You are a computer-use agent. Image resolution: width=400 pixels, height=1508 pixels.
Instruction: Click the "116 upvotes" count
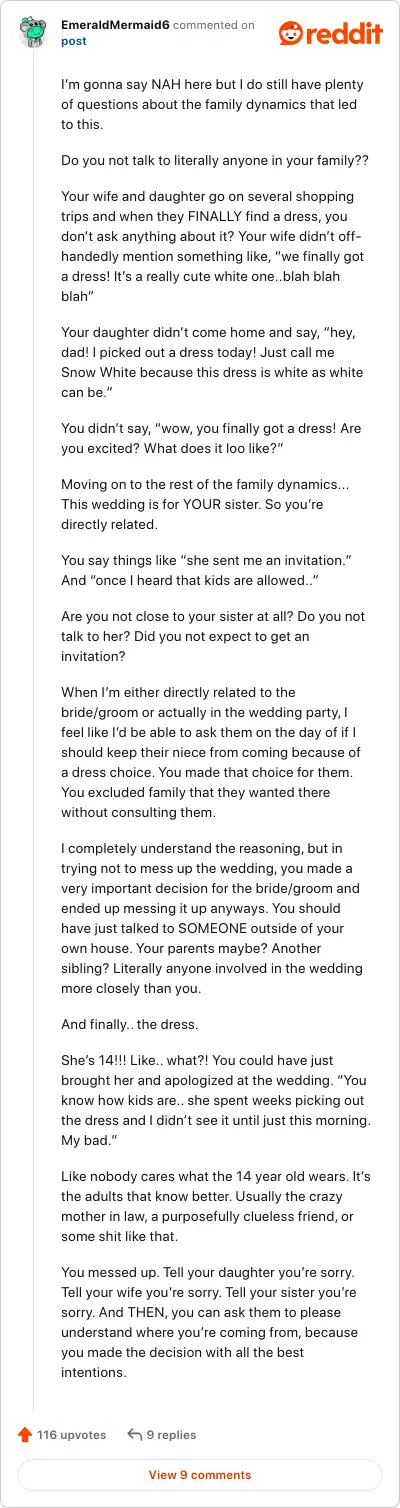coord(71,1434)
